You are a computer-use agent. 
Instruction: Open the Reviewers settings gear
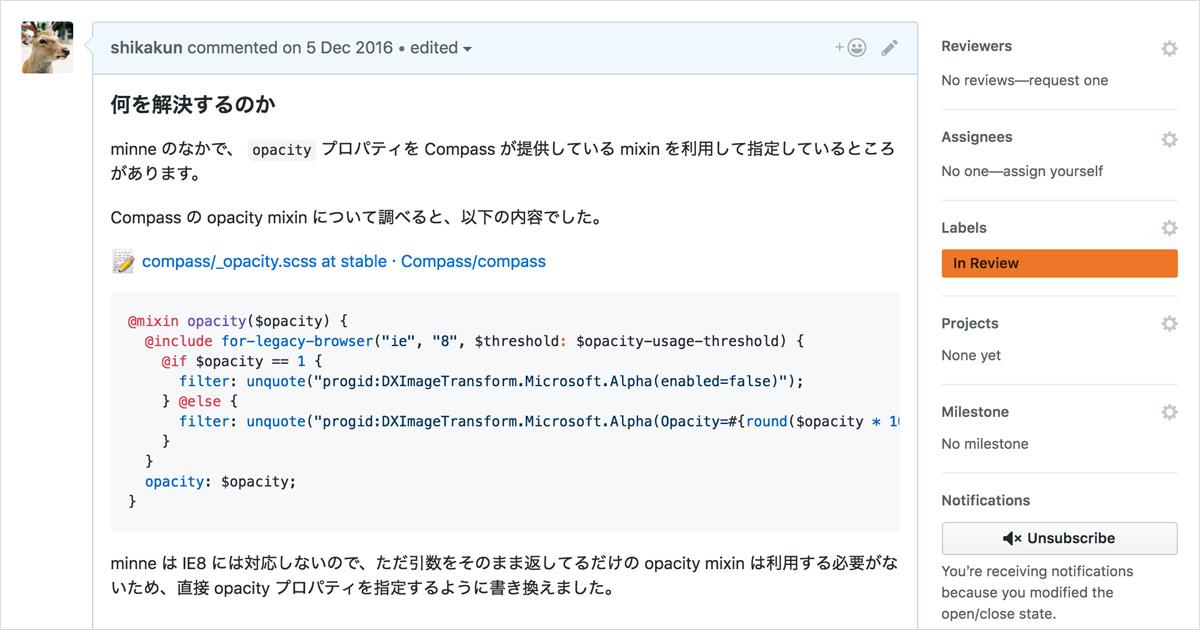(x=1168, y=46)
